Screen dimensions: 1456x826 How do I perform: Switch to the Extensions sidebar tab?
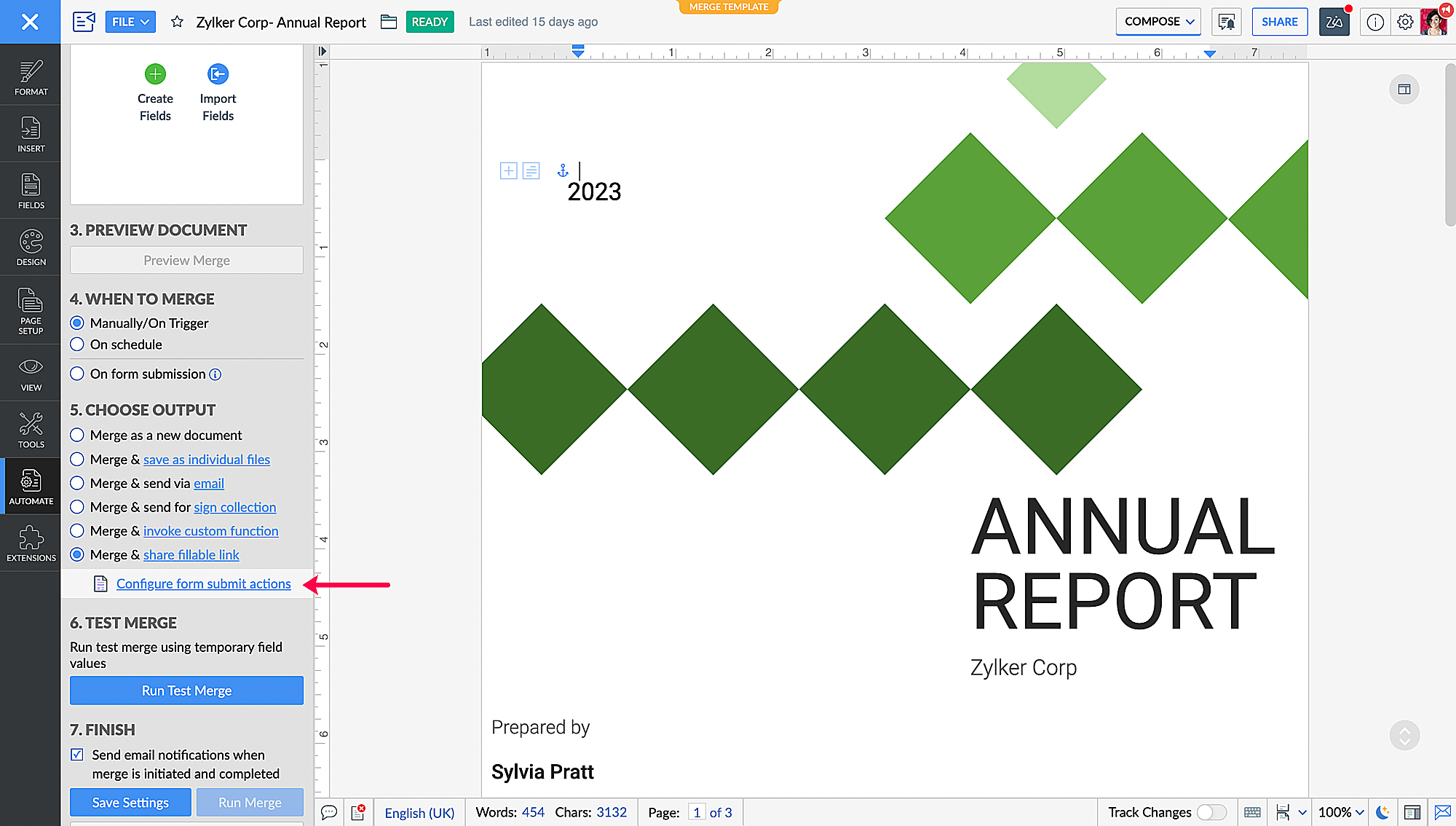coord(31,543)
